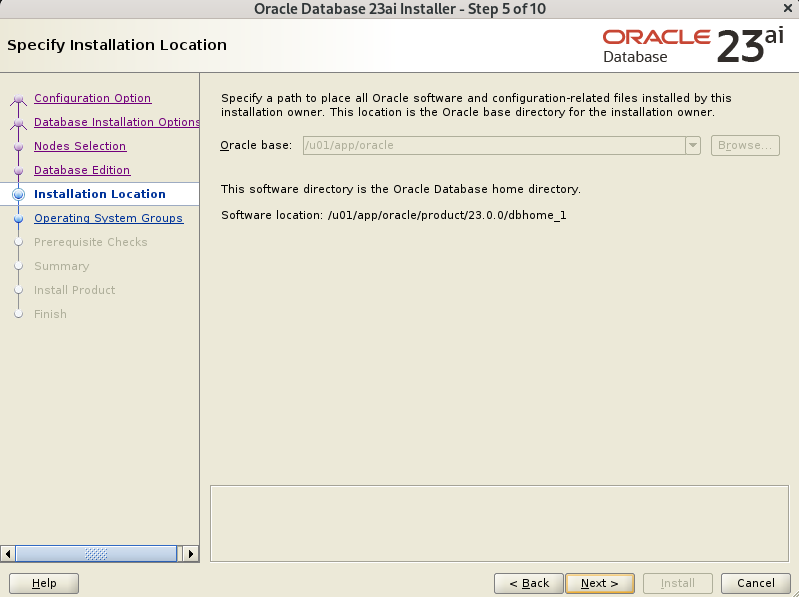This screenshot has height=597, width=799.
Task: Click the Finish step label
Action: [50, 314]
